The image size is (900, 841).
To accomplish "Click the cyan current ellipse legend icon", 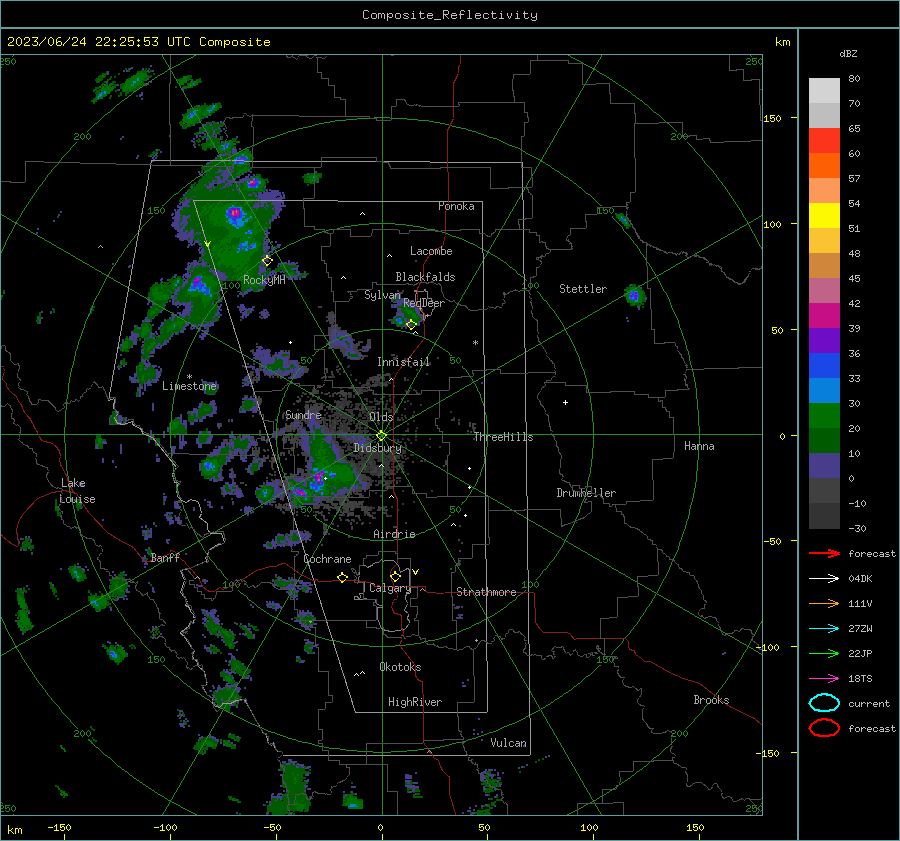I will 824,703.
